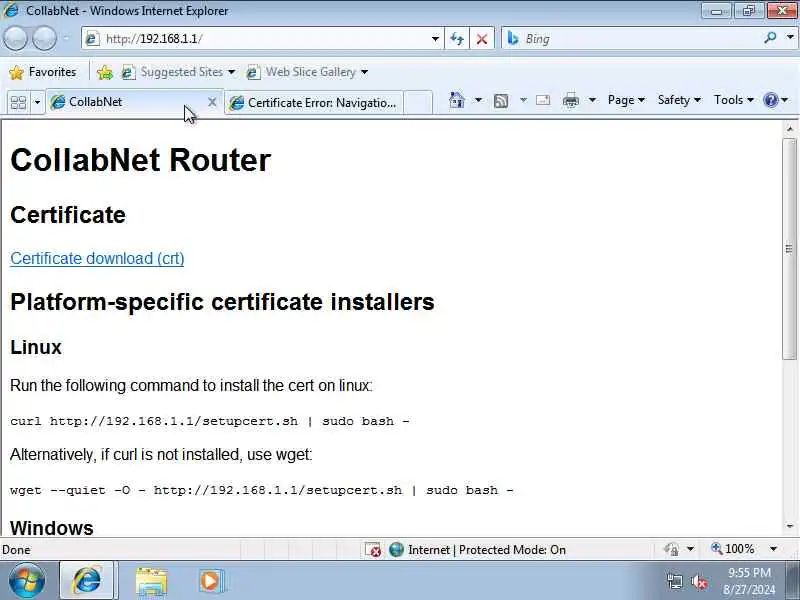This screenshot has width=800, height=600.
Task: Open the search provider dropdown arrow
Action: point(790,37)
